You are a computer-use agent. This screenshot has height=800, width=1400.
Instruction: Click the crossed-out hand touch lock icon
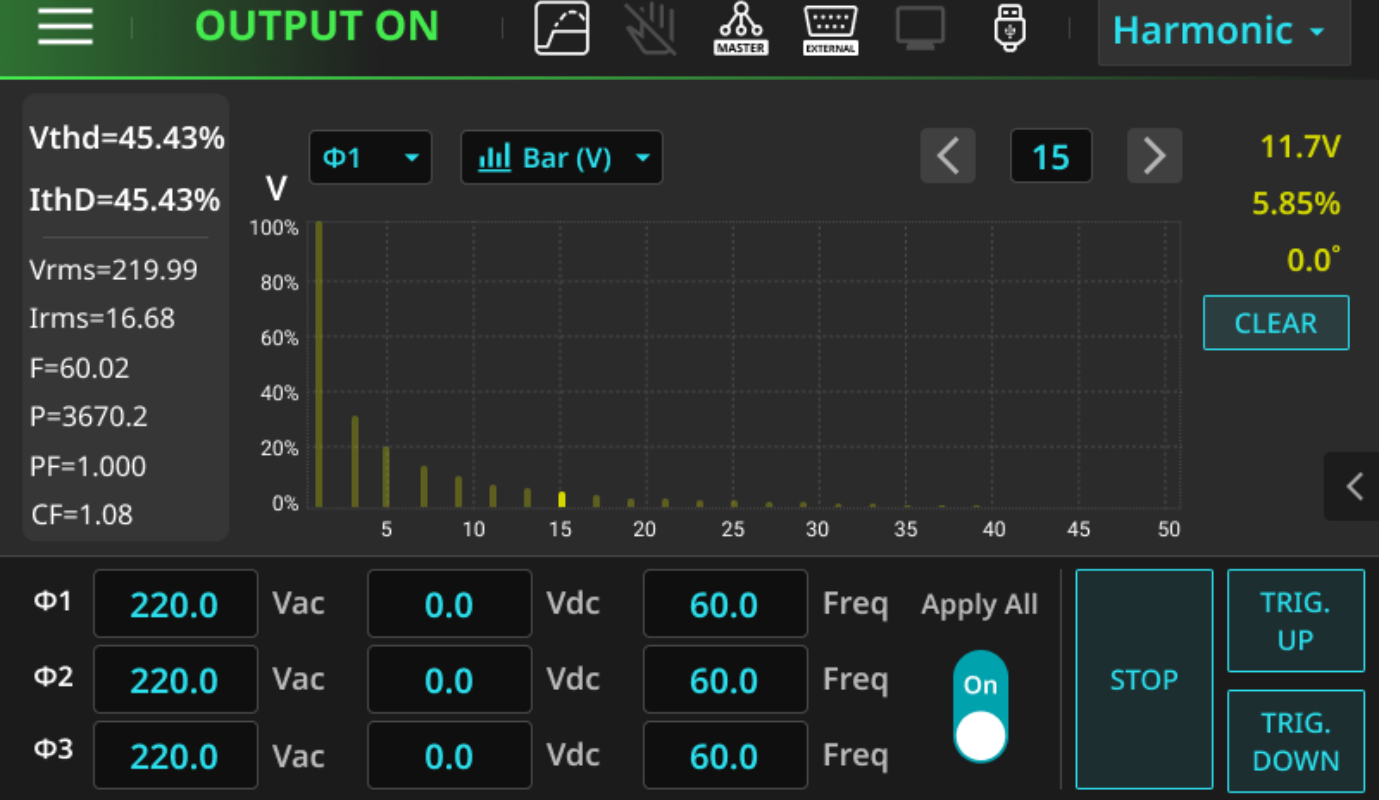(651, 28)
